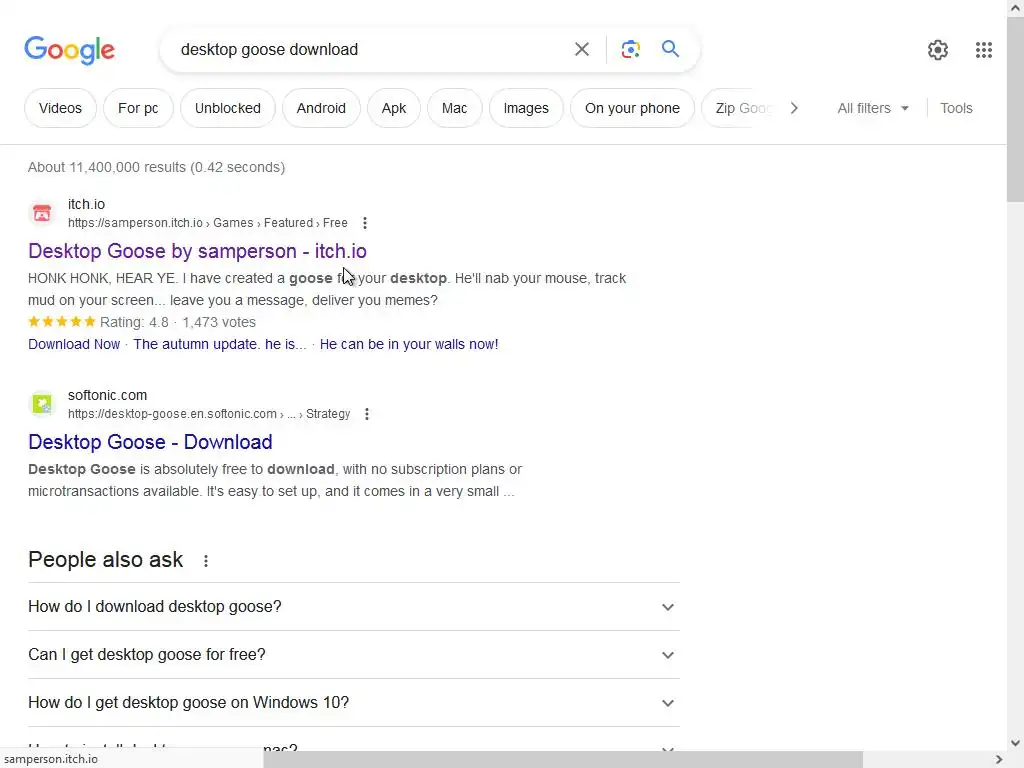Click the Google logo

coord(69,50)
